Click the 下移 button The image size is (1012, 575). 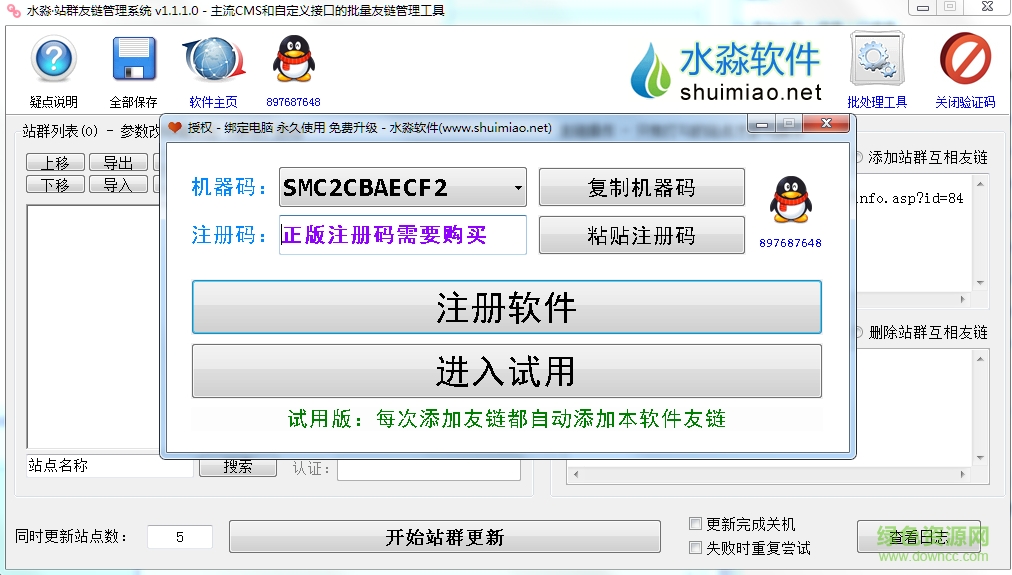56,185
